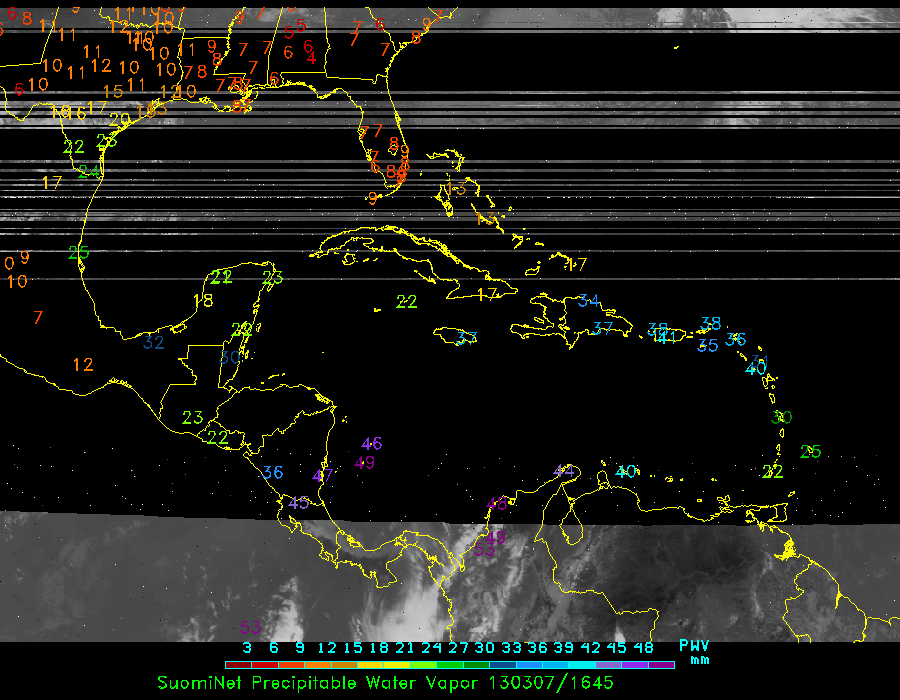Click the purple 53 reading at bottom left
Viewport: 900px width, 700px height.
251,627
